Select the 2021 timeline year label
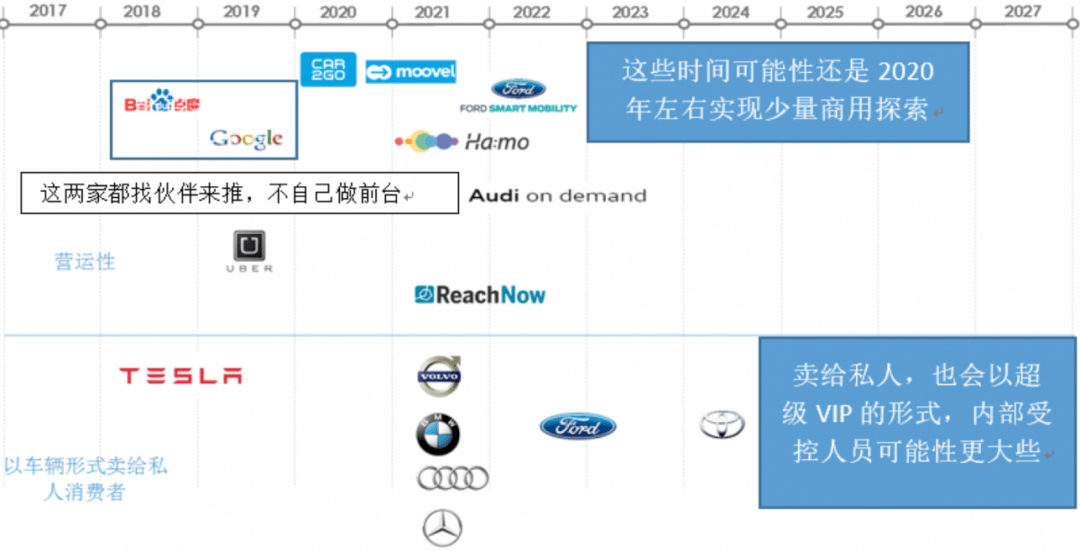The width and height of the screenshot is (1080, 551). pos(433,11)
